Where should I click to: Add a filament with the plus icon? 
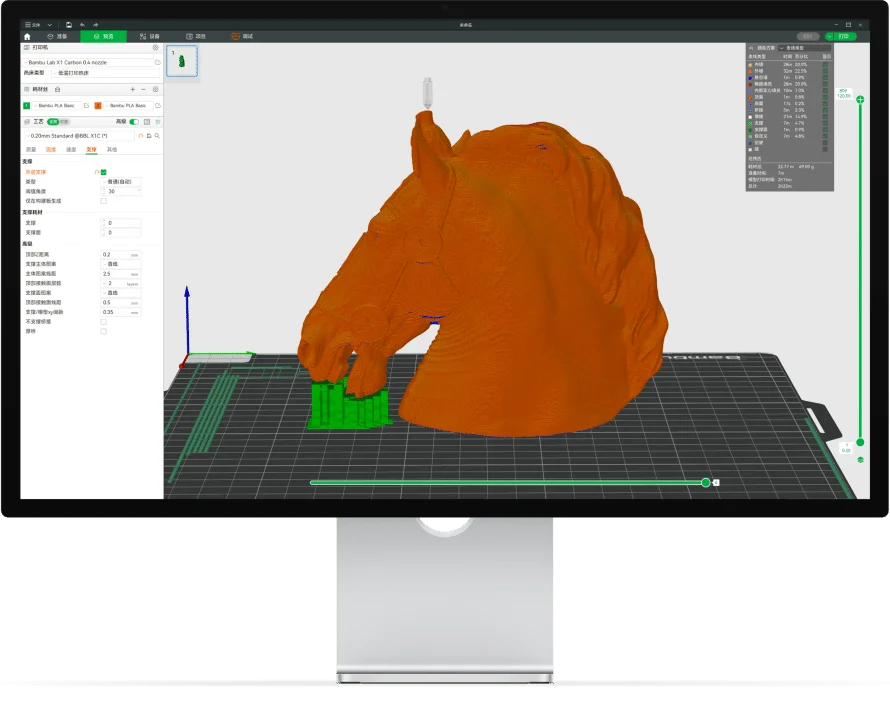pos(133,89)
